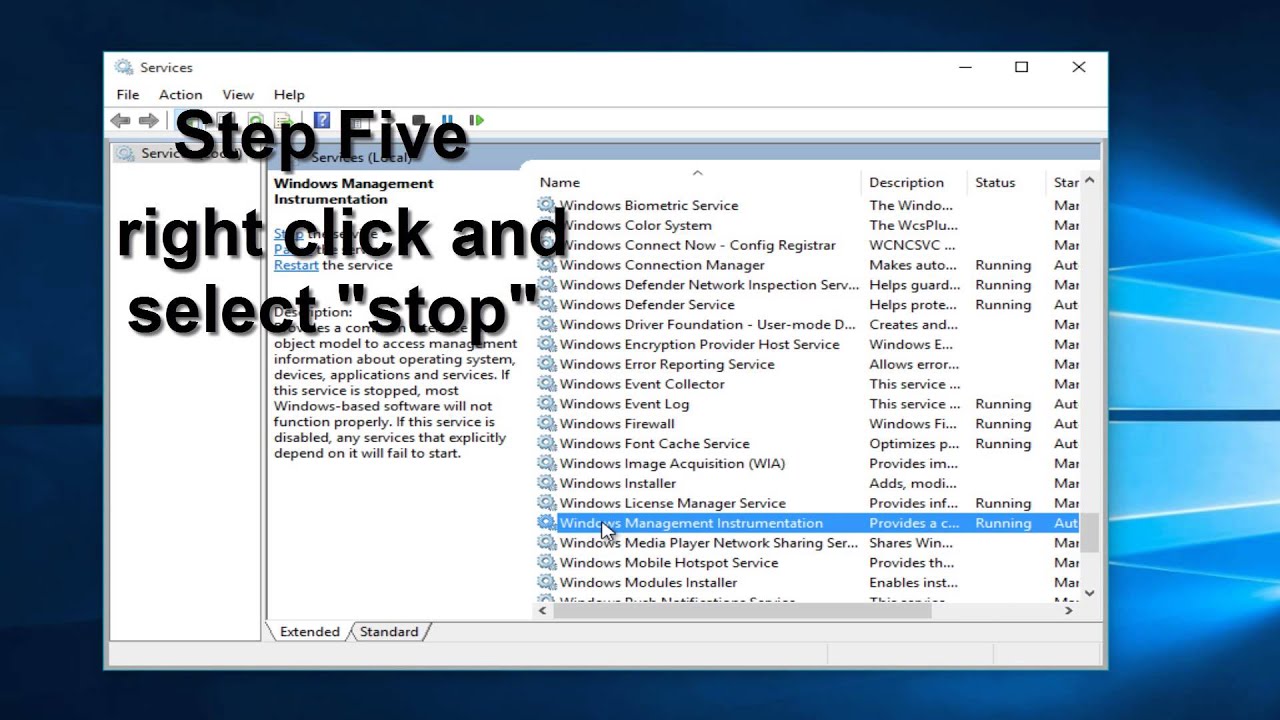Click Running status in the Windows Firewall row
1280x720 pixels.
pos(1003,424)
